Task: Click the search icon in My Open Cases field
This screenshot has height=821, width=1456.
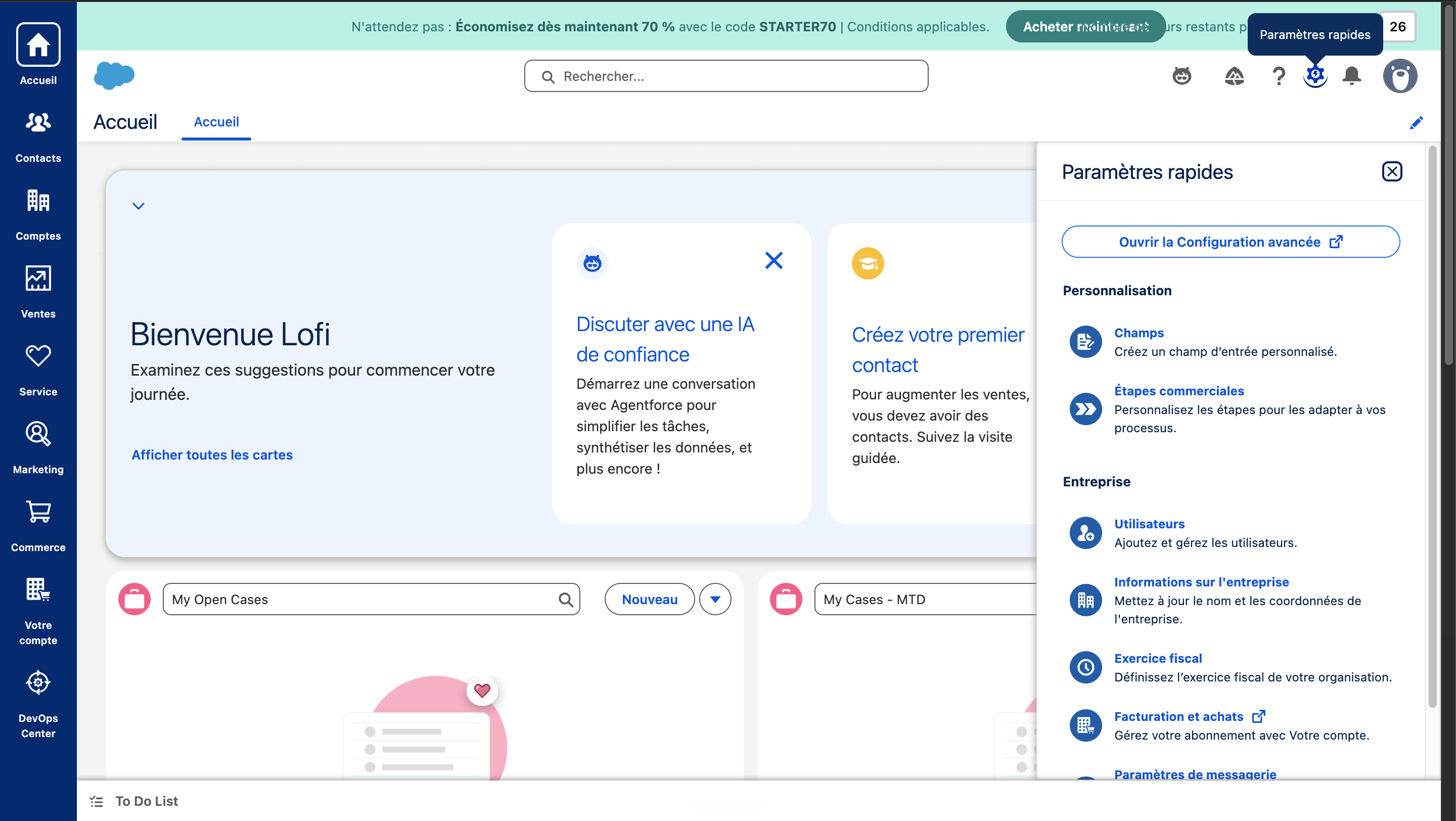Action: 566,600
